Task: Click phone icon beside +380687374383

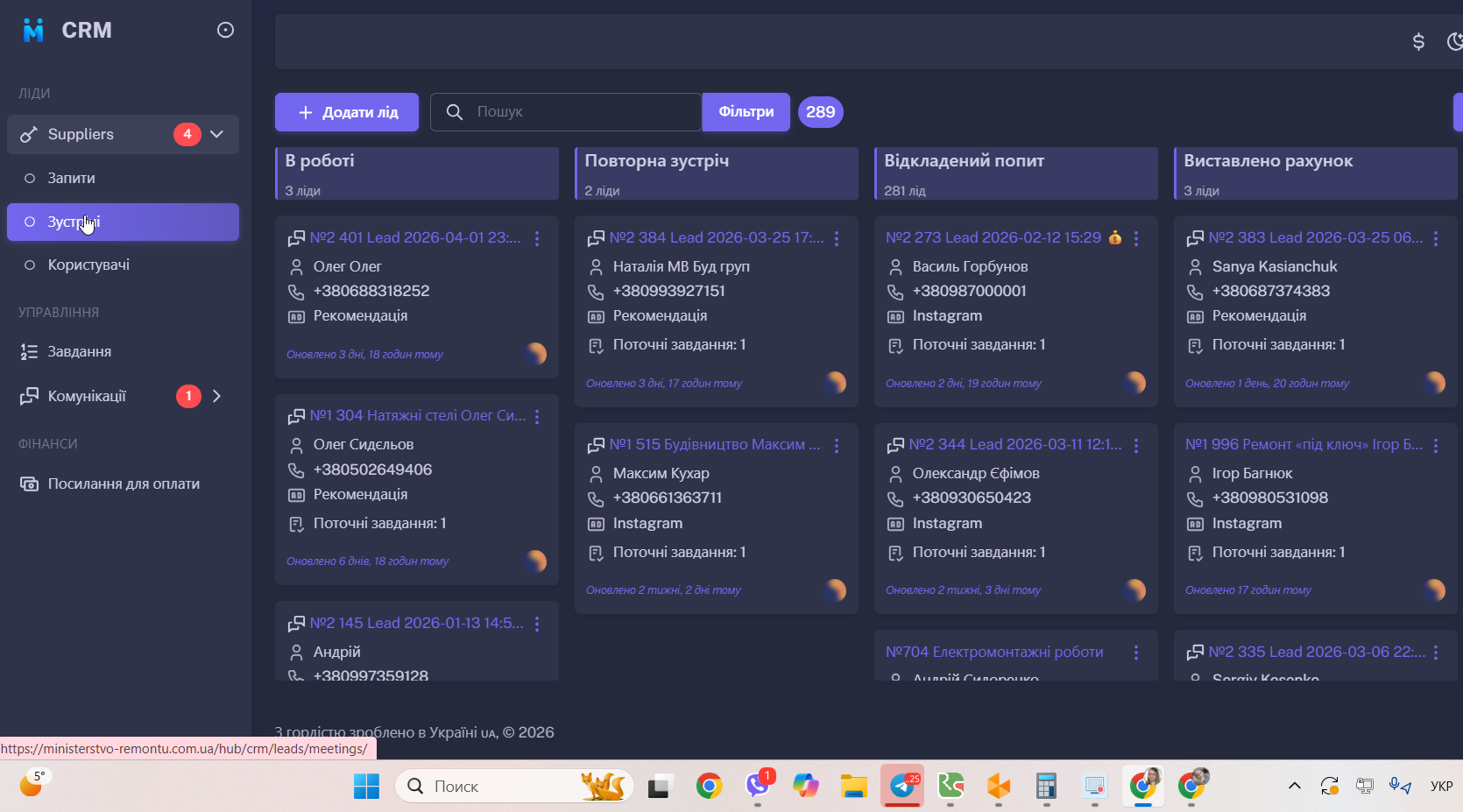Action: tap(1195, 292)
